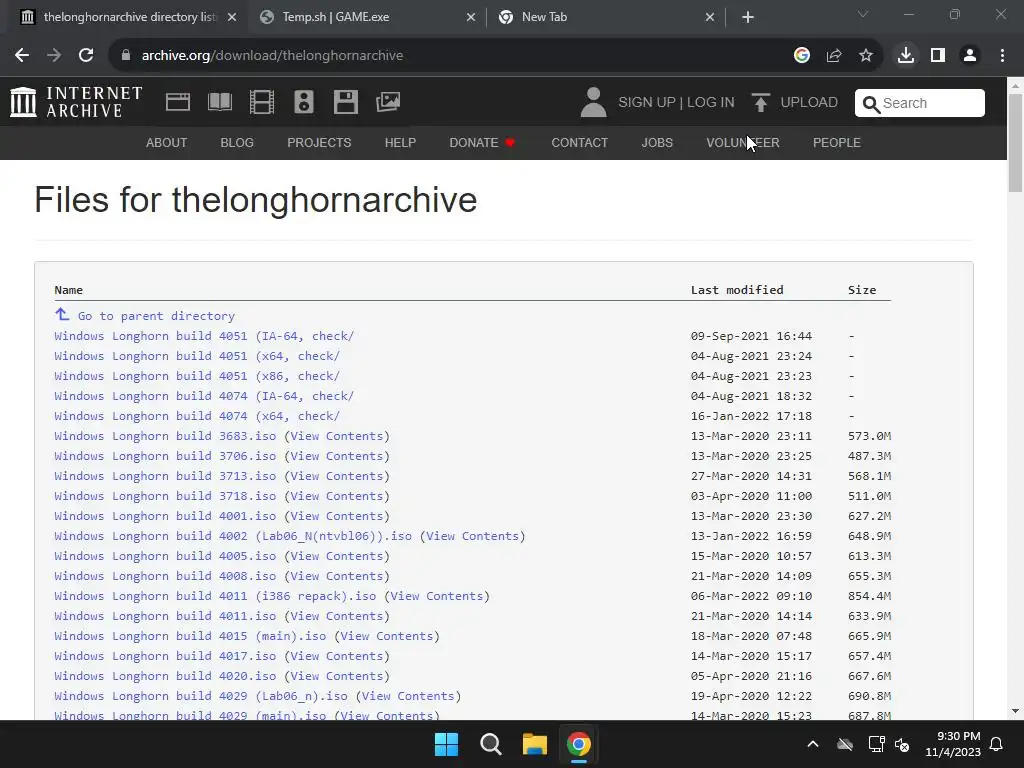
Task: Bookmark this page with the star icon
Action: coord(866,56)
